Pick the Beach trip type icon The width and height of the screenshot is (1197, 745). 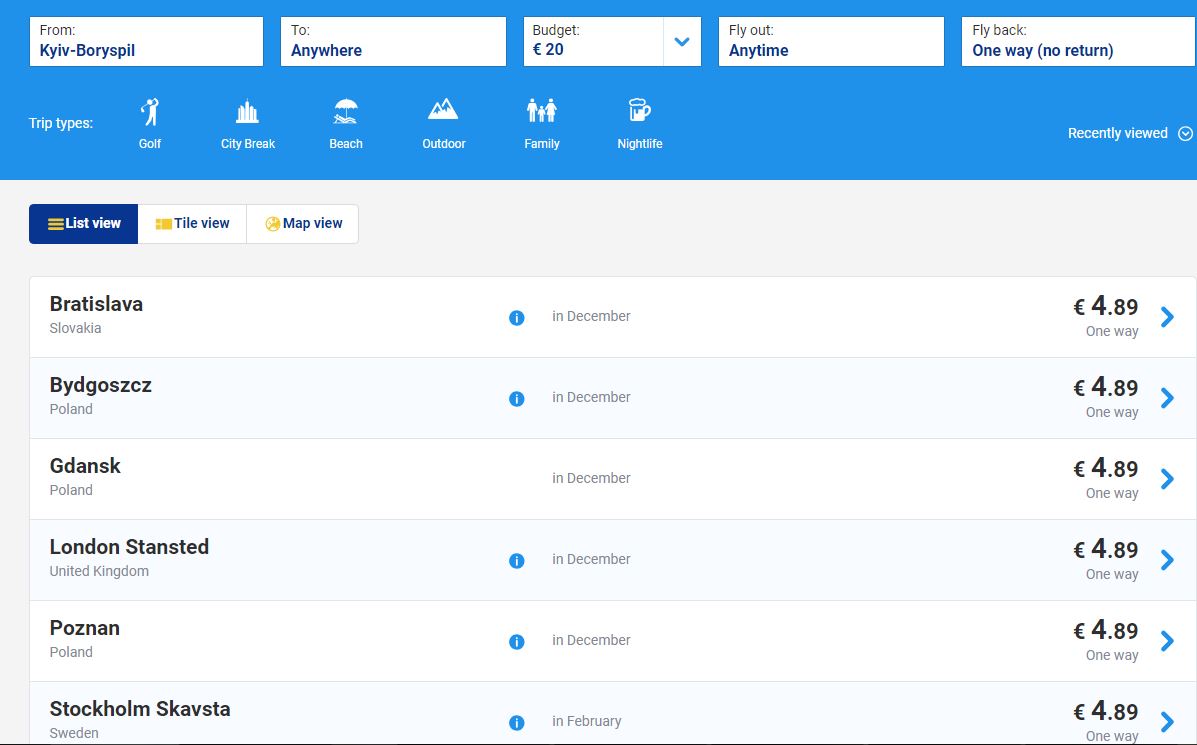click(x=346, y=111)
